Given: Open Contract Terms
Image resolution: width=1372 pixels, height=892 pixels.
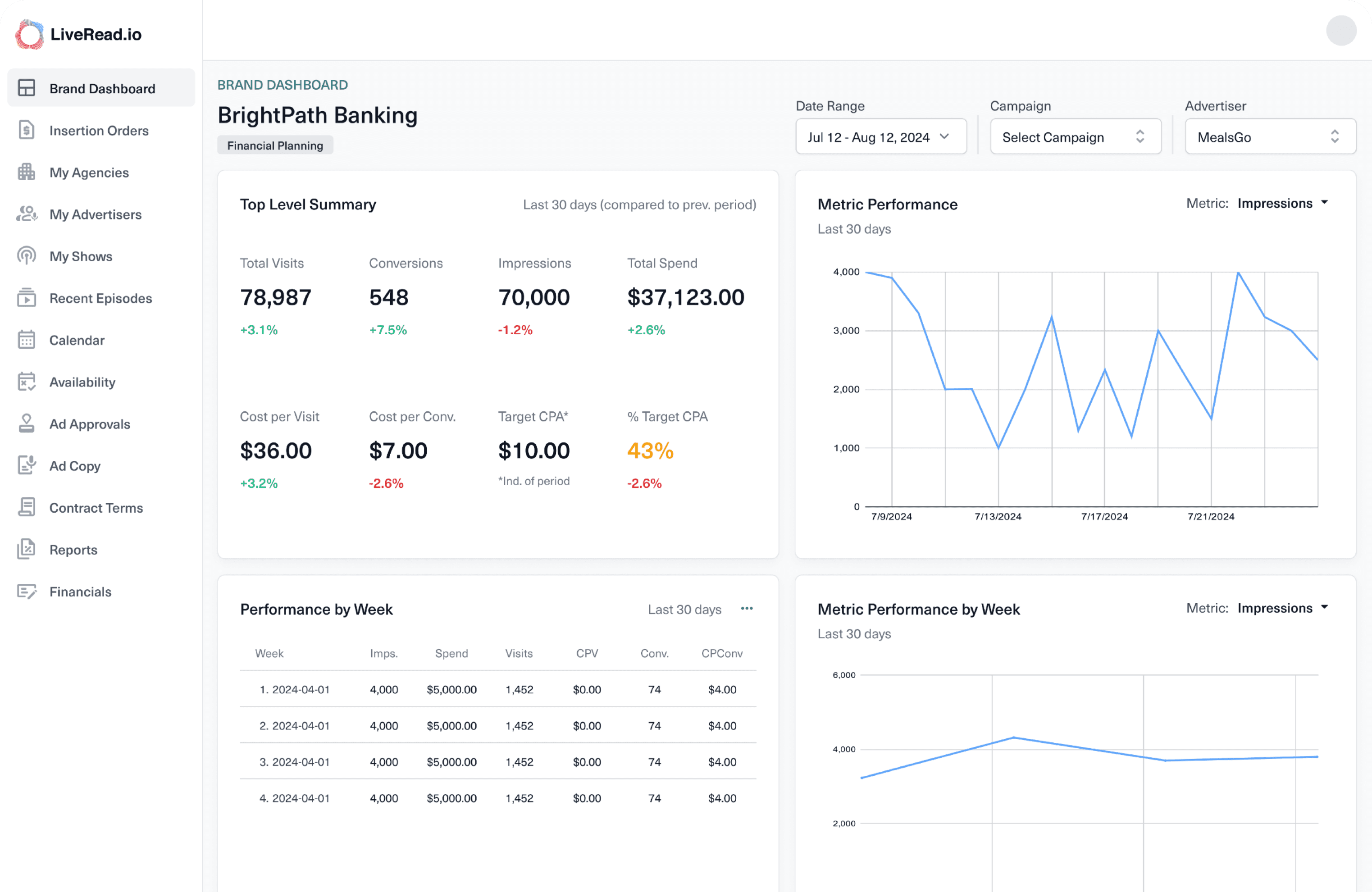Looking at the screenshot, I should click(x=96, y=508).
